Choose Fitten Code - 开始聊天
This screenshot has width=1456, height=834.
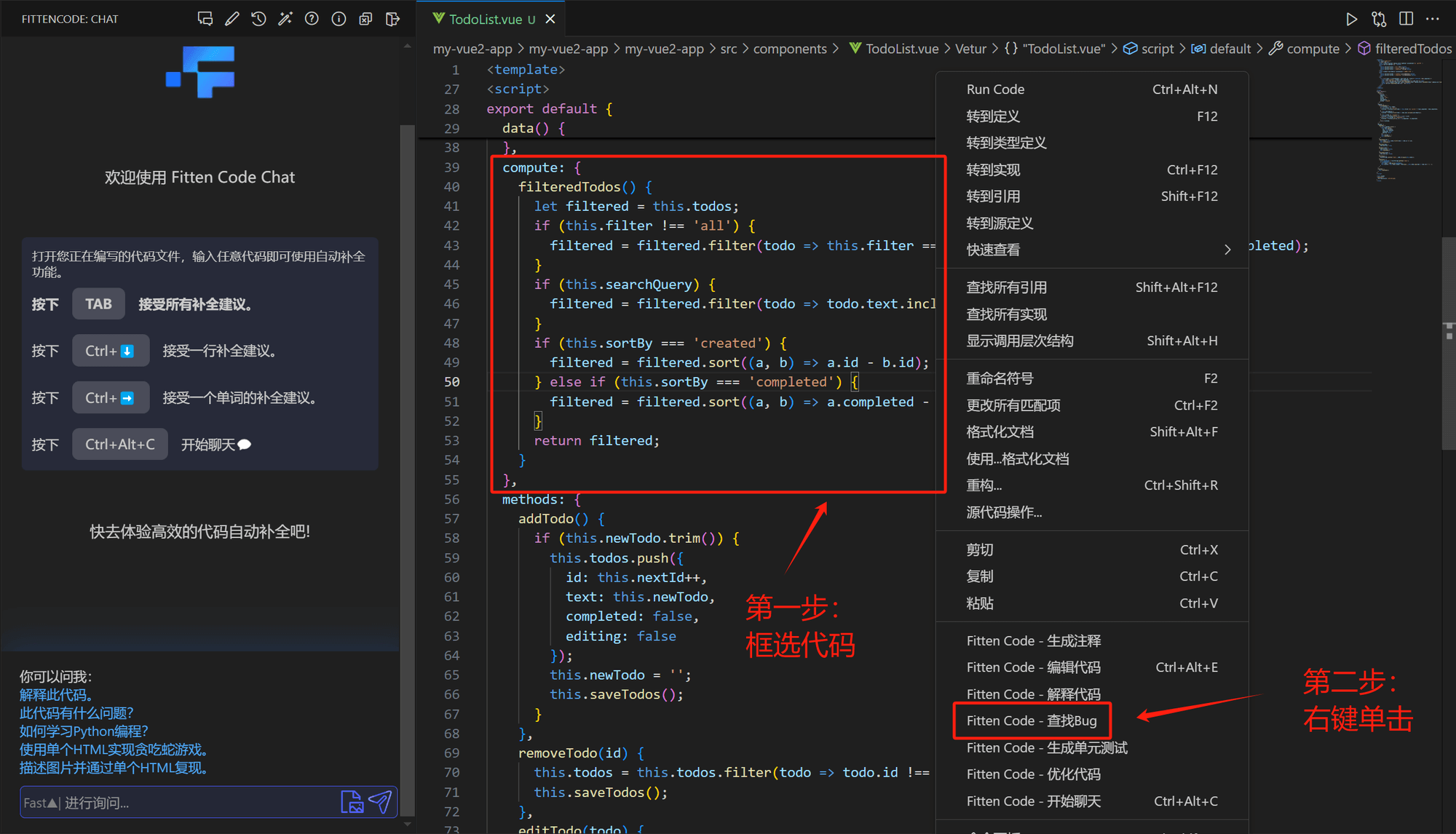point(1092,801)
